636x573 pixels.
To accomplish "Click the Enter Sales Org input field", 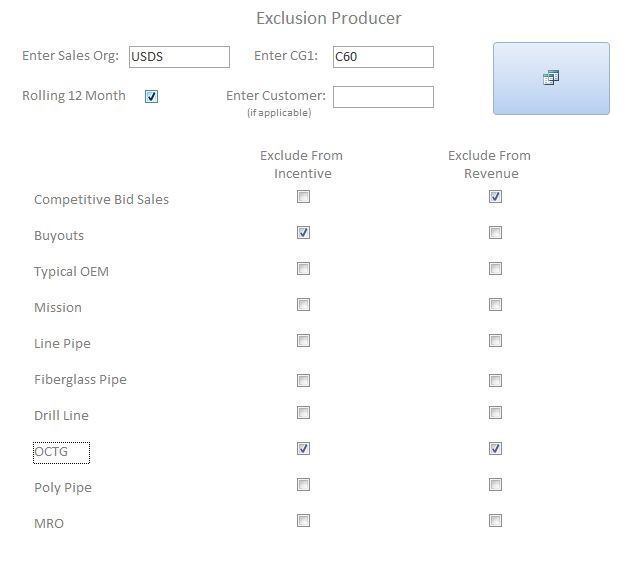I will (x=179, y=57).
